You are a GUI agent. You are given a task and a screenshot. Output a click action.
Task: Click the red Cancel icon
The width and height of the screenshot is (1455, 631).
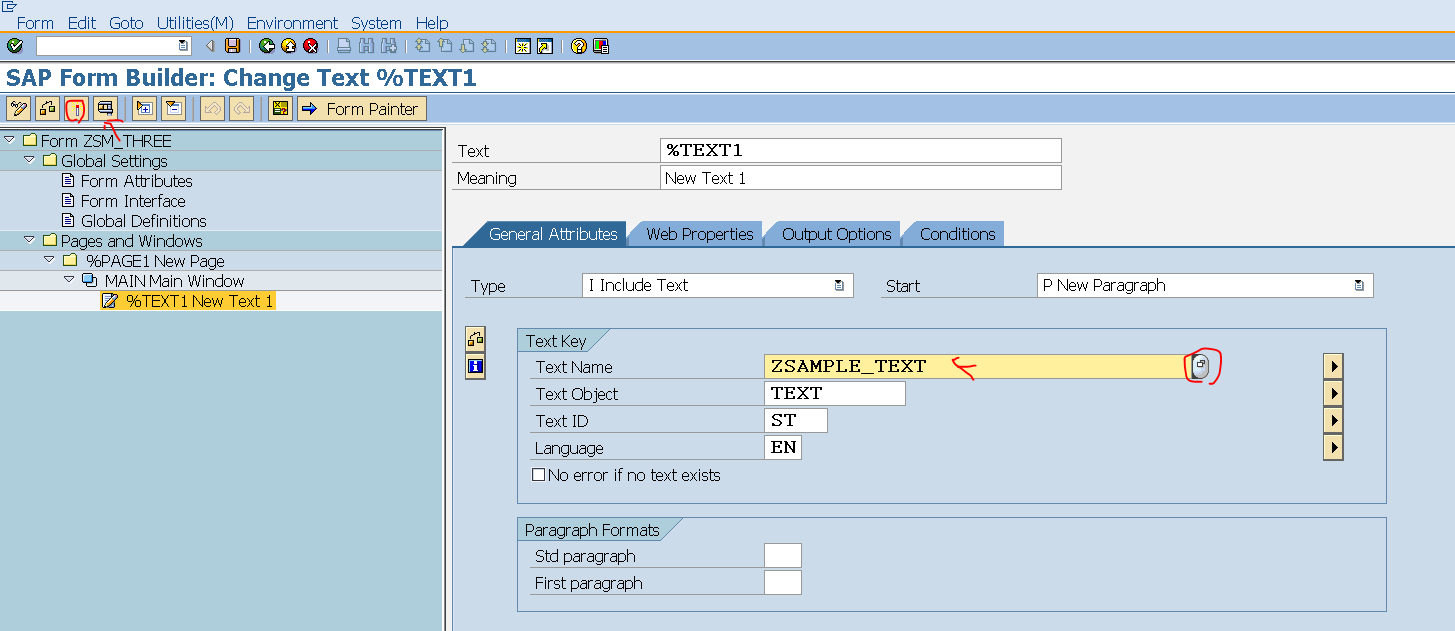311,46
